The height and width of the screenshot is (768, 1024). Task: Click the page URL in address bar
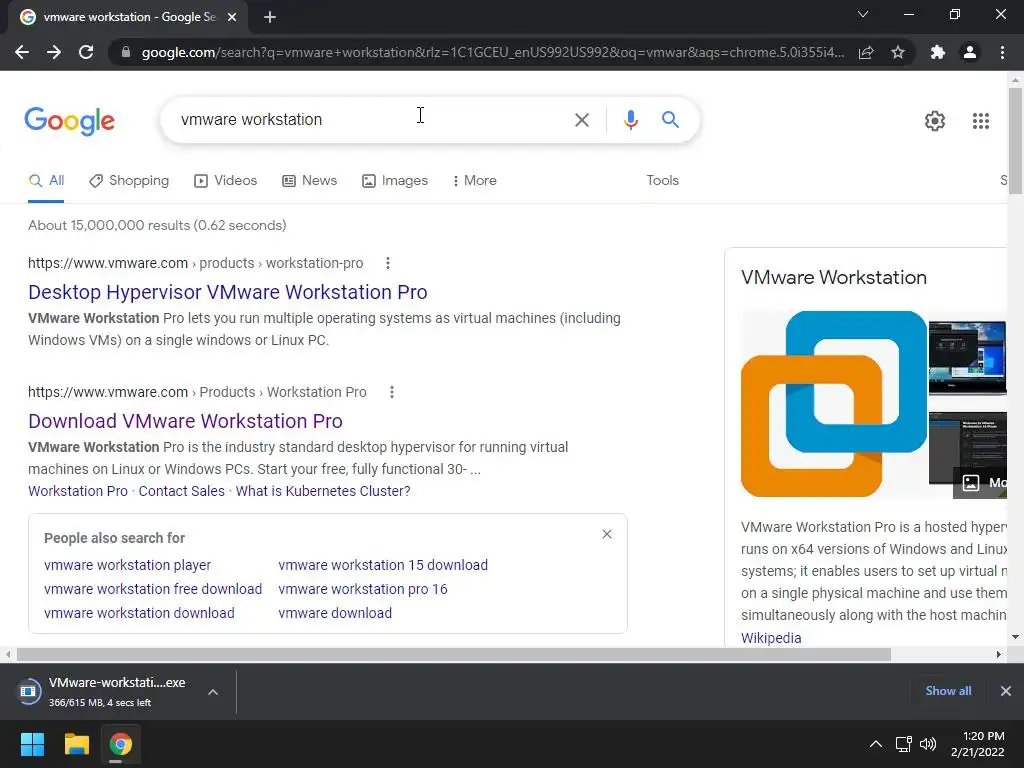[492, 52]
